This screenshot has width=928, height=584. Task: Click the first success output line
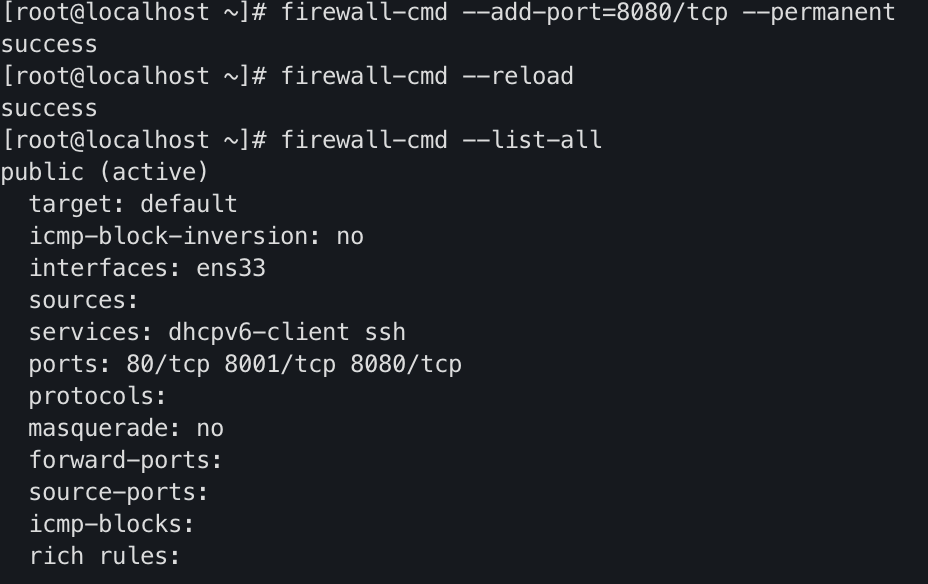click(x=49, y=45)
